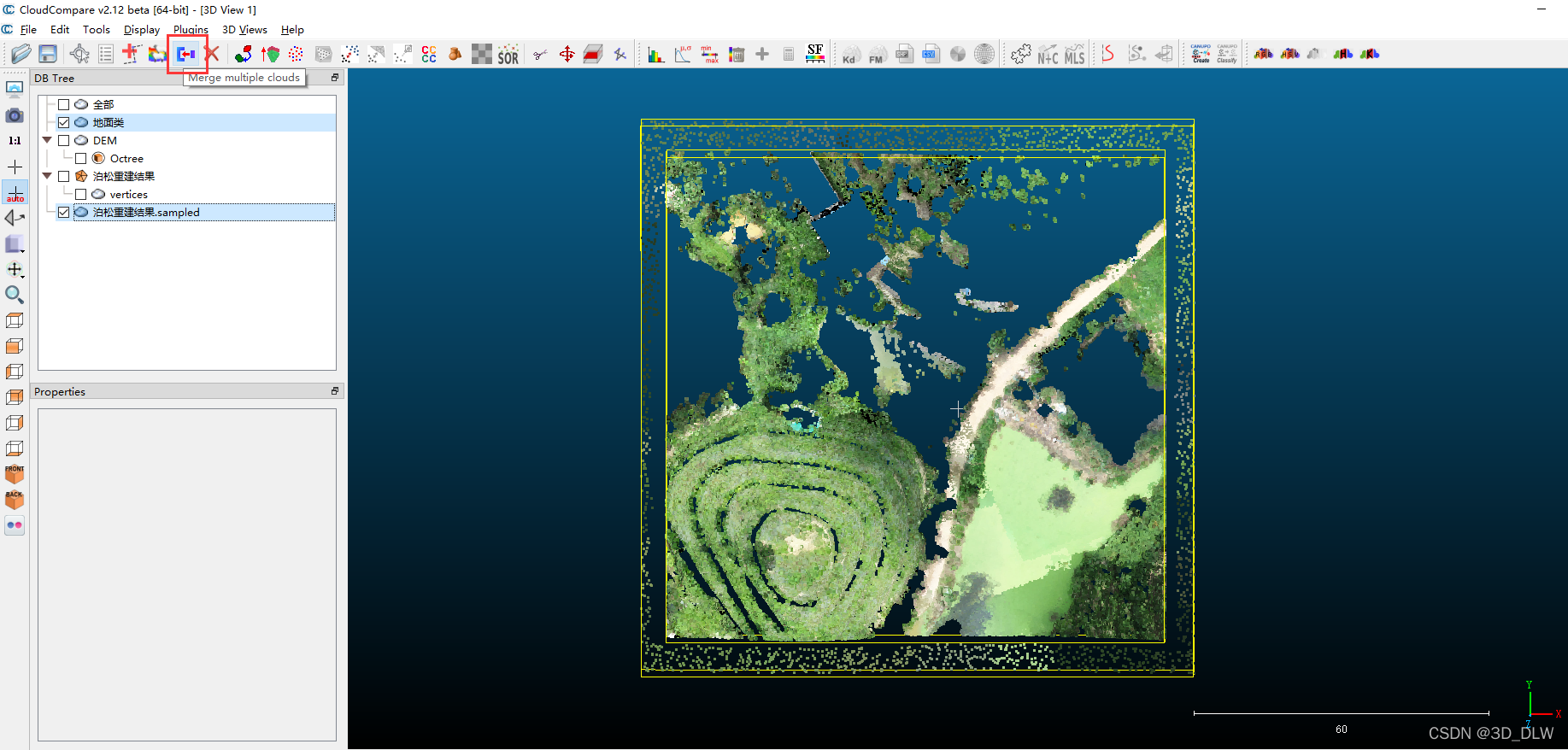
Task: Click the add scalar field plus icon
Action: [762, 54]
